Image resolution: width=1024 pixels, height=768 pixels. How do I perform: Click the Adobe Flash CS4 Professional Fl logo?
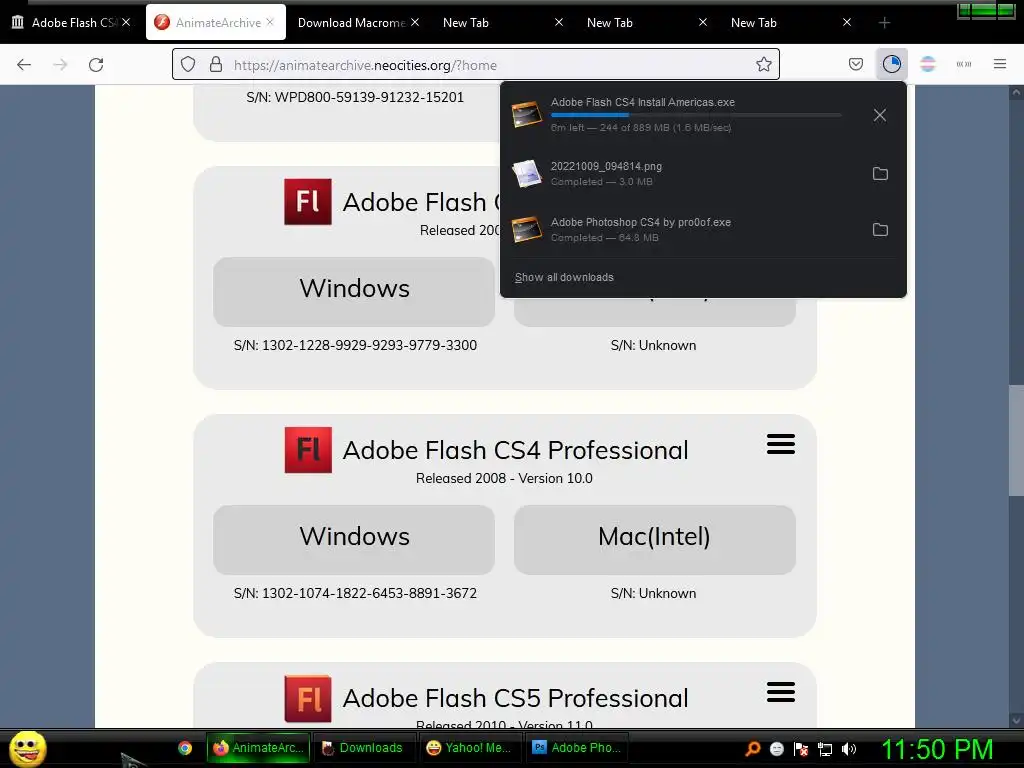click(308, 450)
